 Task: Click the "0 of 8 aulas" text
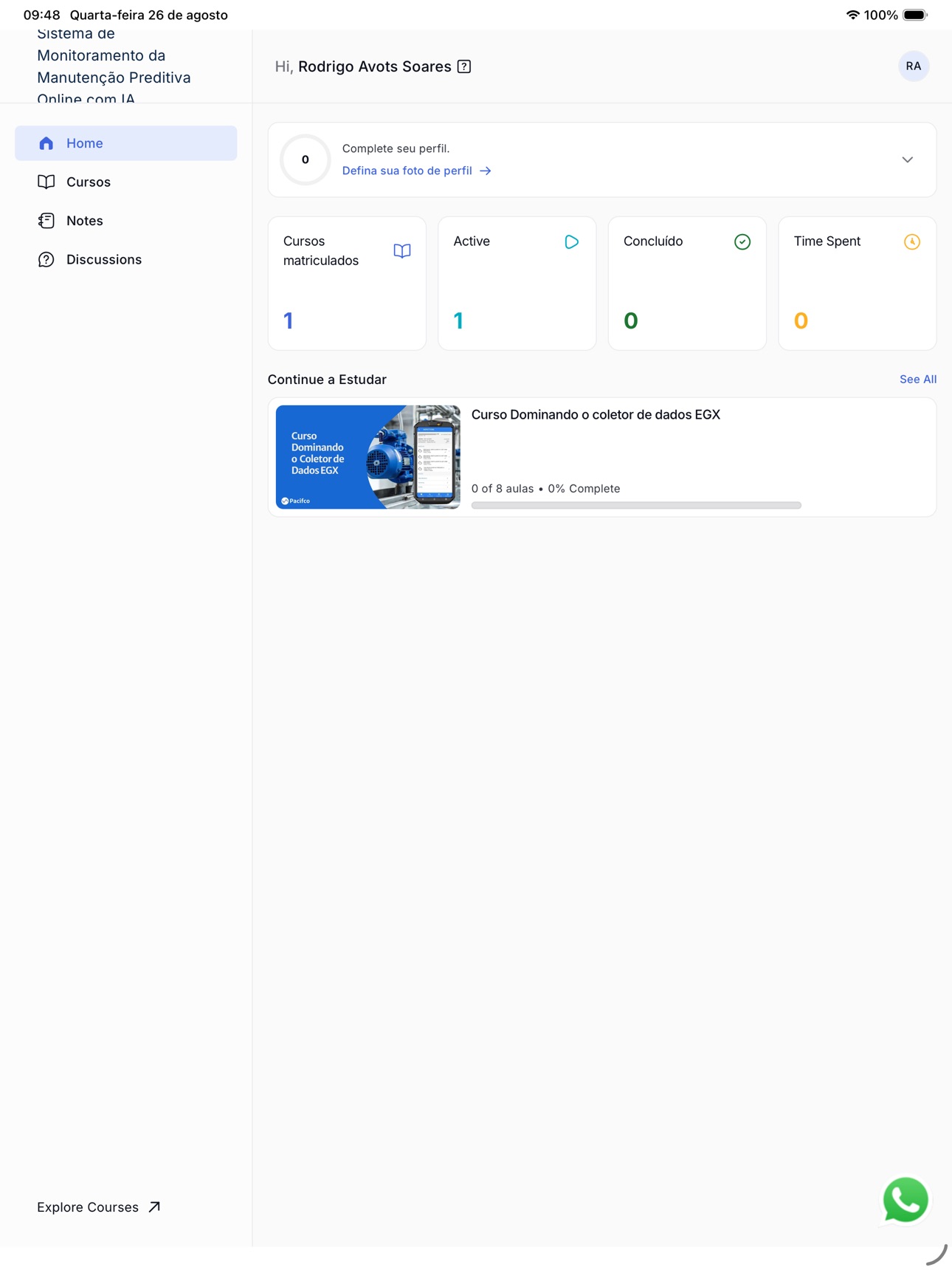pos(503,489)
